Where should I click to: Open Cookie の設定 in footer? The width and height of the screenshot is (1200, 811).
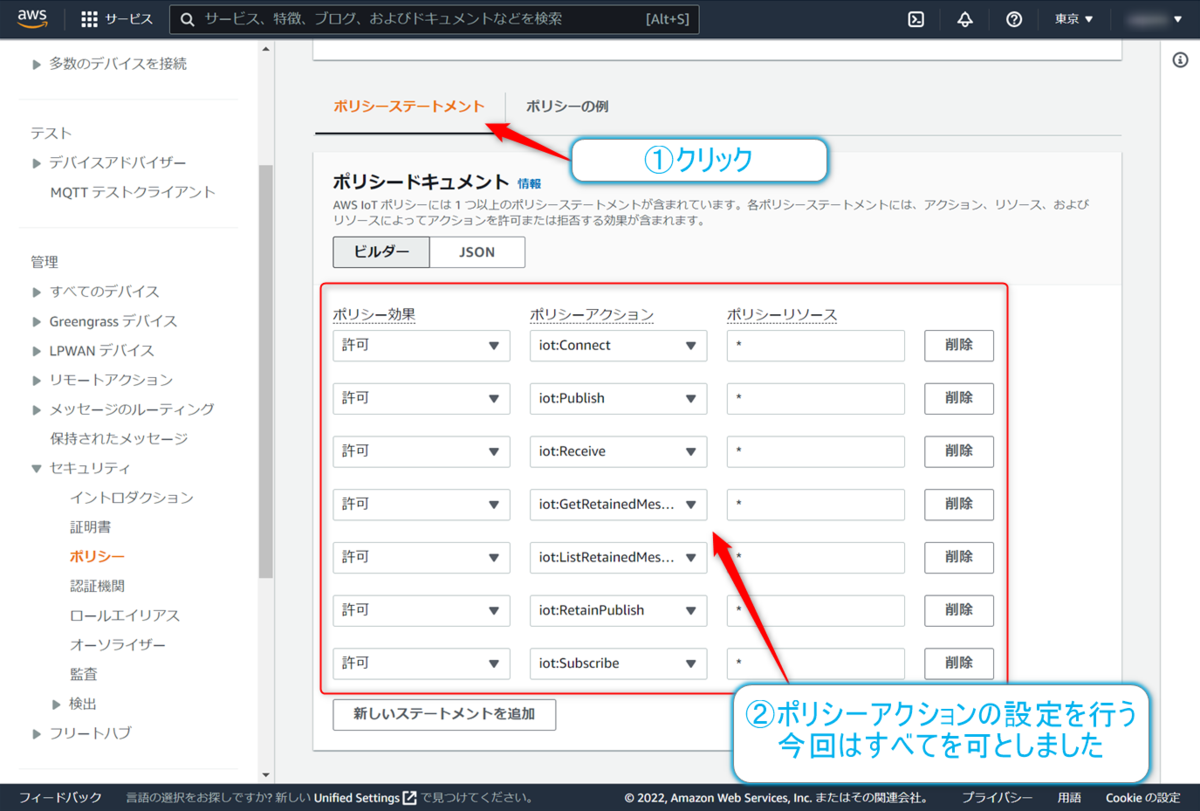(x=1143, y=798)
